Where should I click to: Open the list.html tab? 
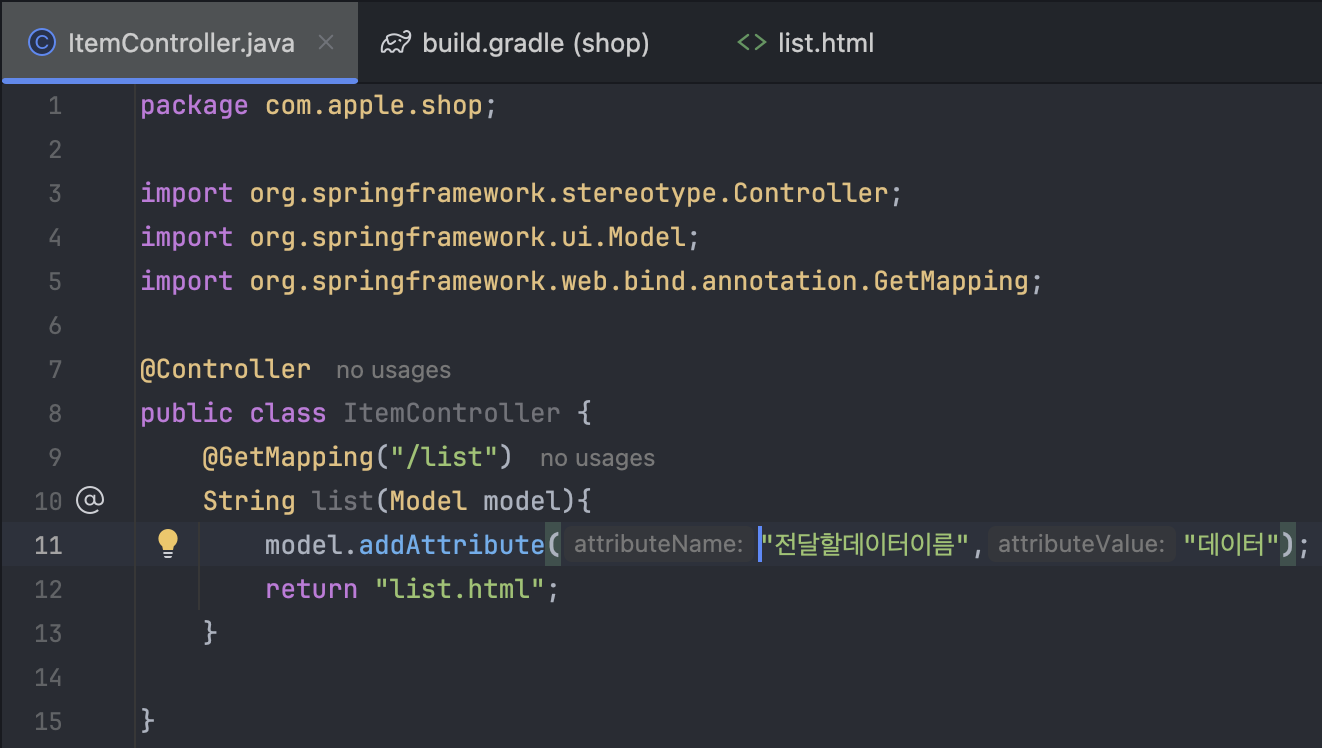(825, 43)
